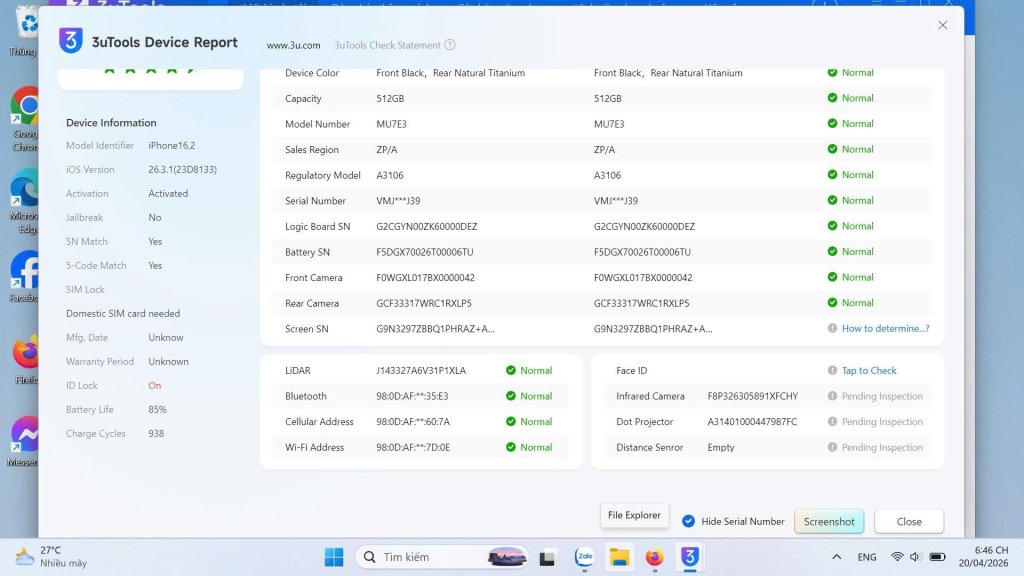Visit the www.3u.com link
1024x576 pixels.
(x=293, y=45)
